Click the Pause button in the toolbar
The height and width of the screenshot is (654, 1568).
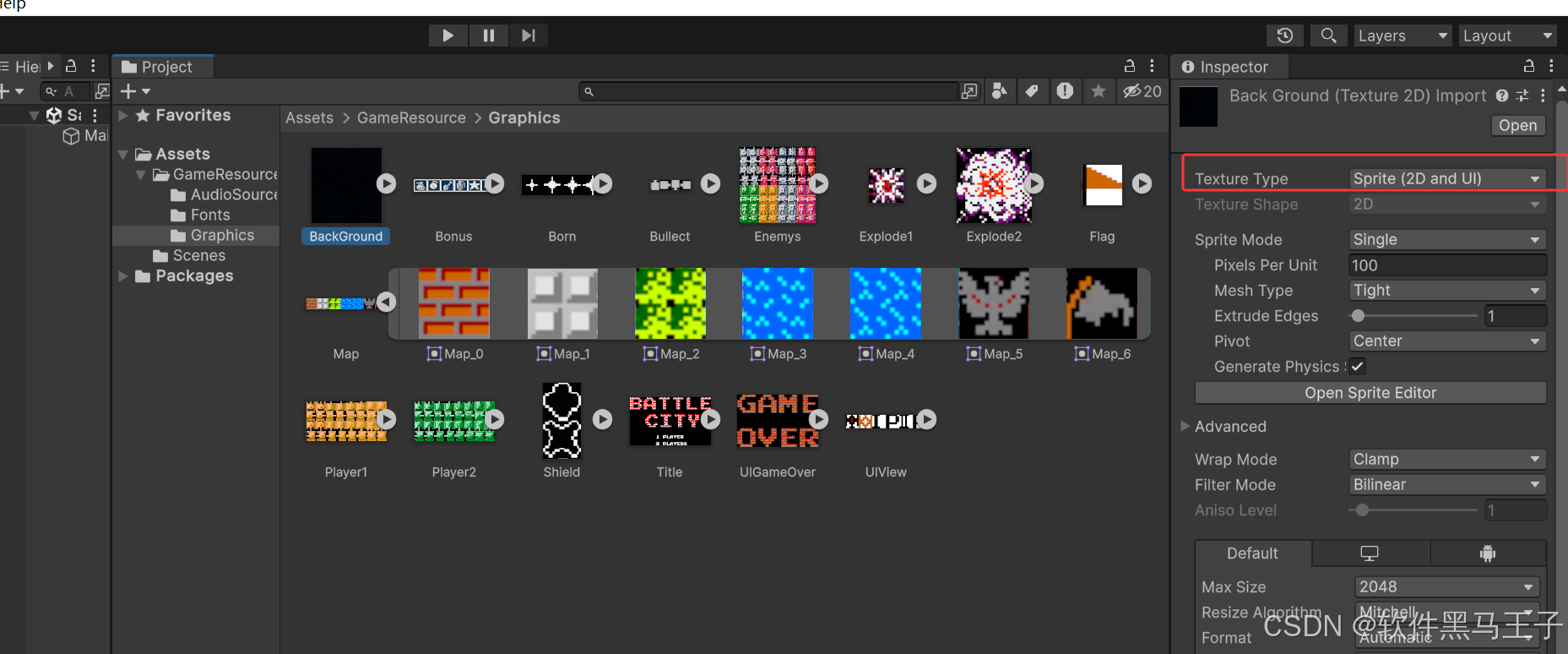[x=488, y=35]
